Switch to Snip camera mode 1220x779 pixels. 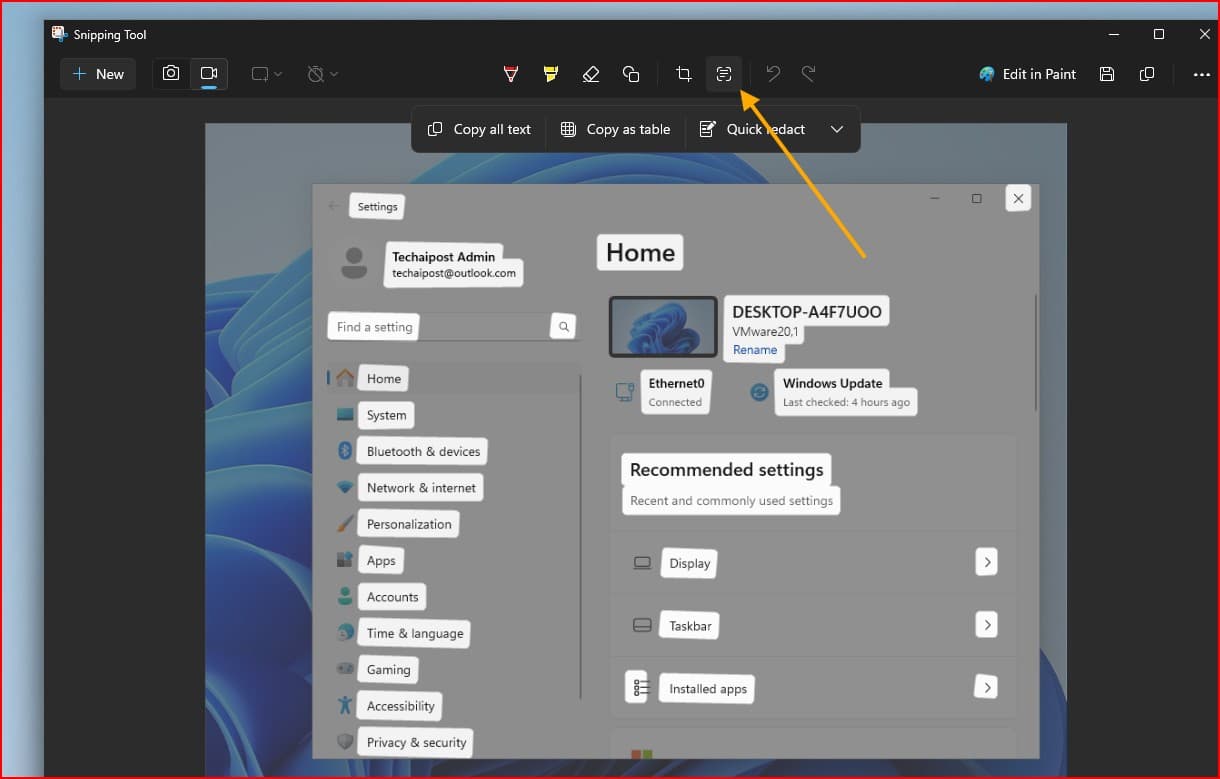click(171, 74)
